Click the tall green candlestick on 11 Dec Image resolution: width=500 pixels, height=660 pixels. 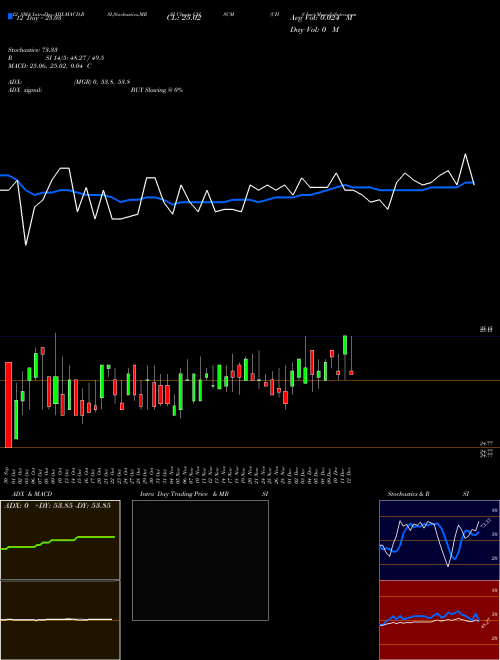coord(345,345)
